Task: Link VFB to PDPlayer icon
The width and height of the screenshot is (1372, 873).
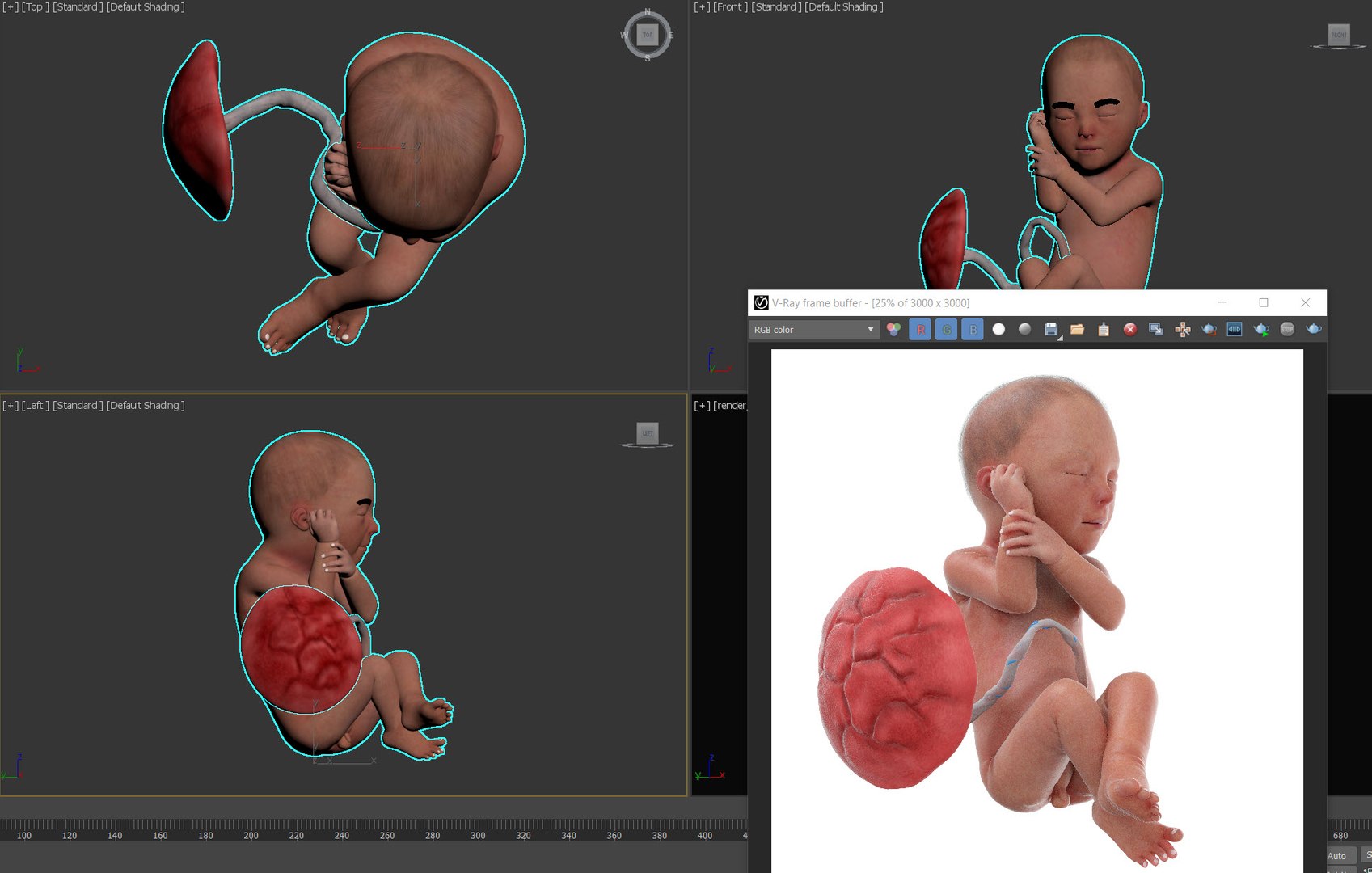Action: (1235, 330)
